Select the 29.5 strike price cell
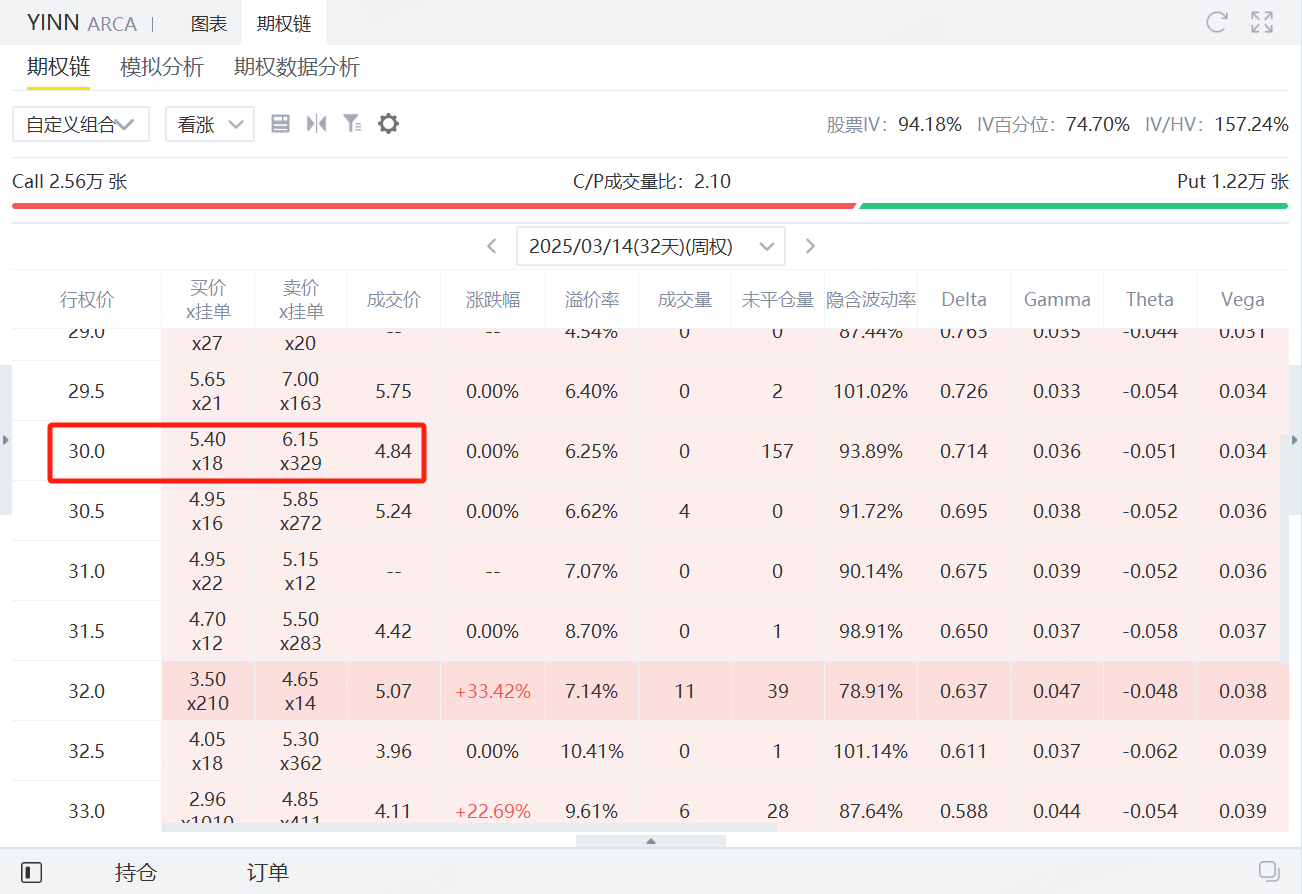Image resolution: width=1302 pixels, height=894 pixels. [x=87, y=391]
